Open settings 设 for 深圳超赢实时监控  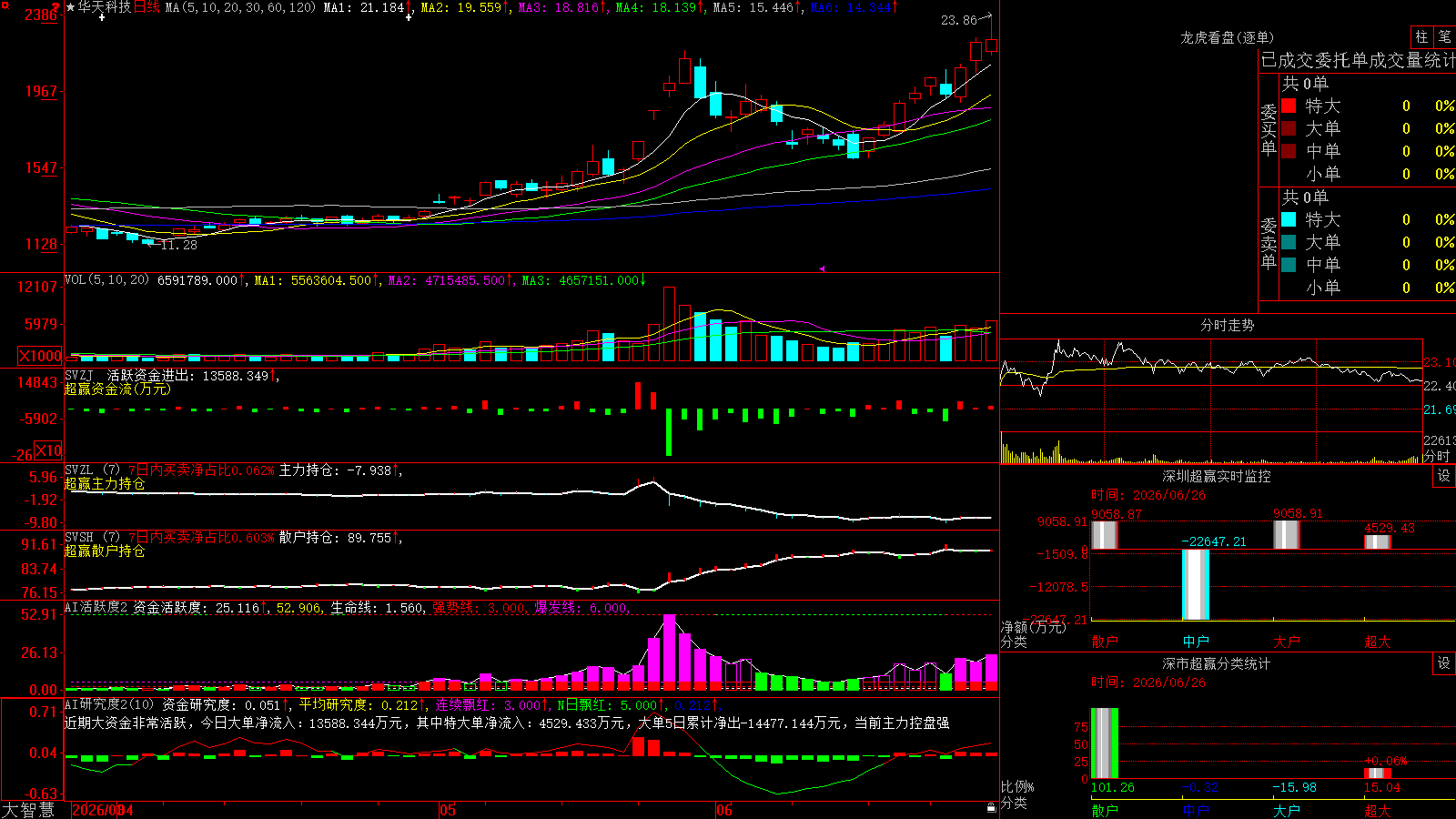(1444, 476)
